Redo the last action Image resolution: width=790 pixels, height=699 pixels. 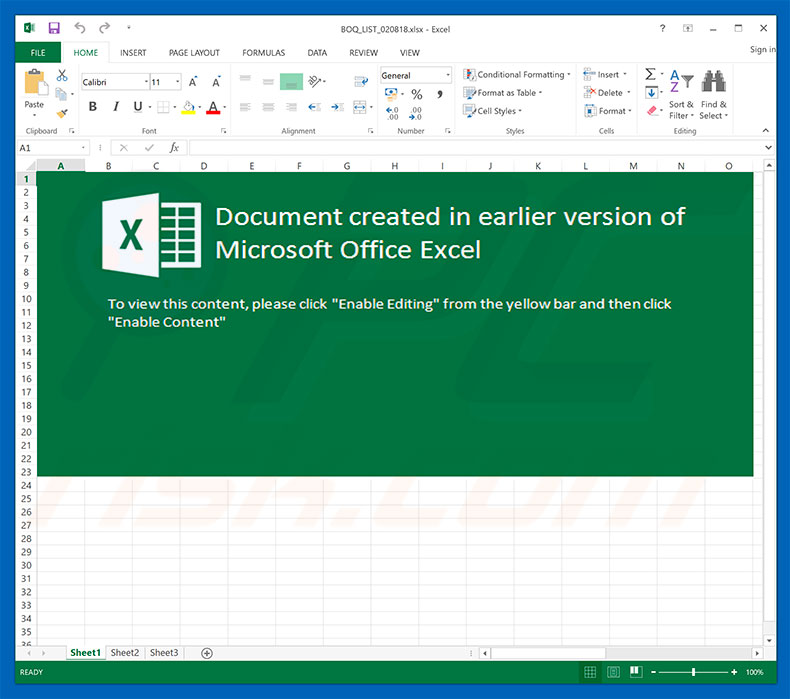click(104, 28)
